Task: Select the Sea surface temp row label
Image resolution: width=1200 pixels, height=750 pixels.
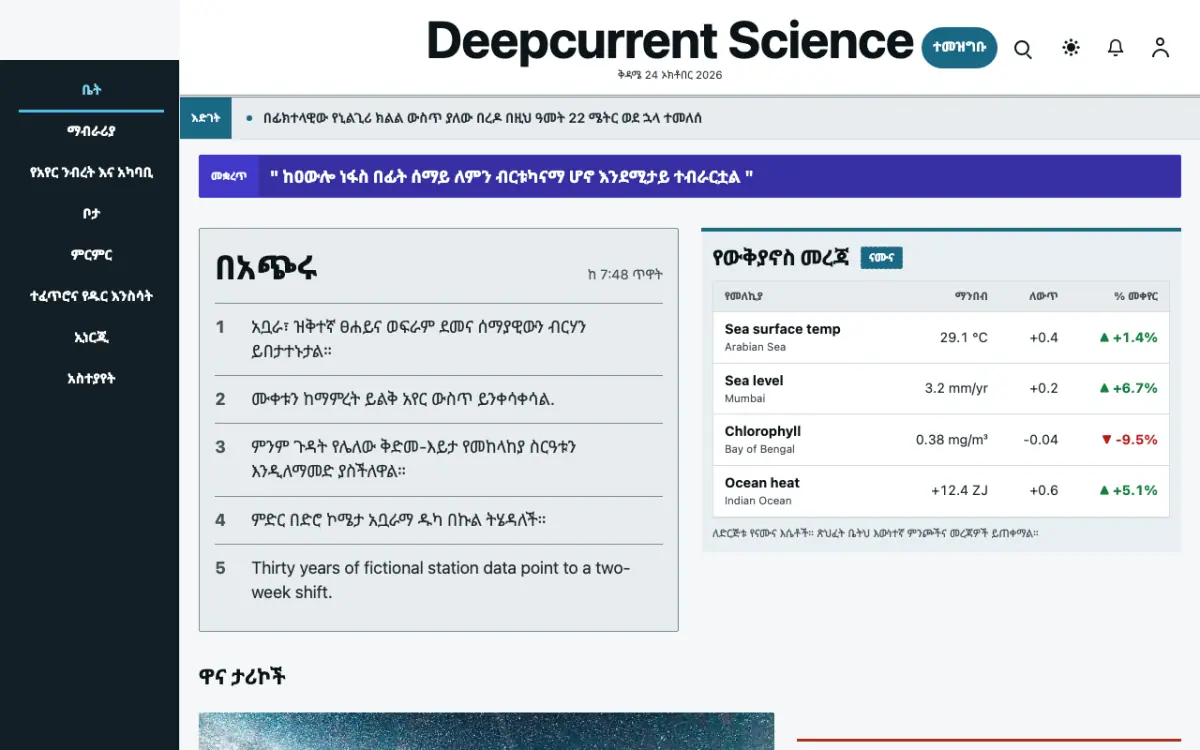Action: coord(782,329)
